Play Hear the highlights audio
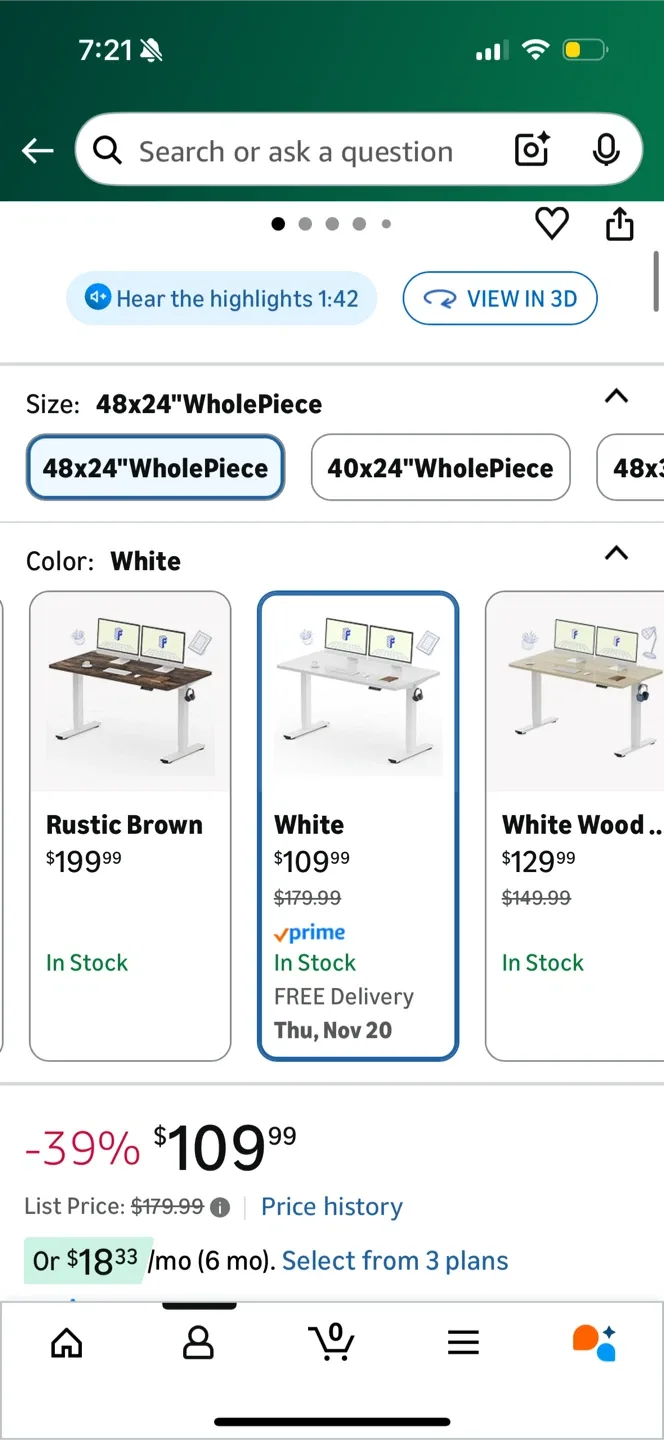 (x=221, y=298)
